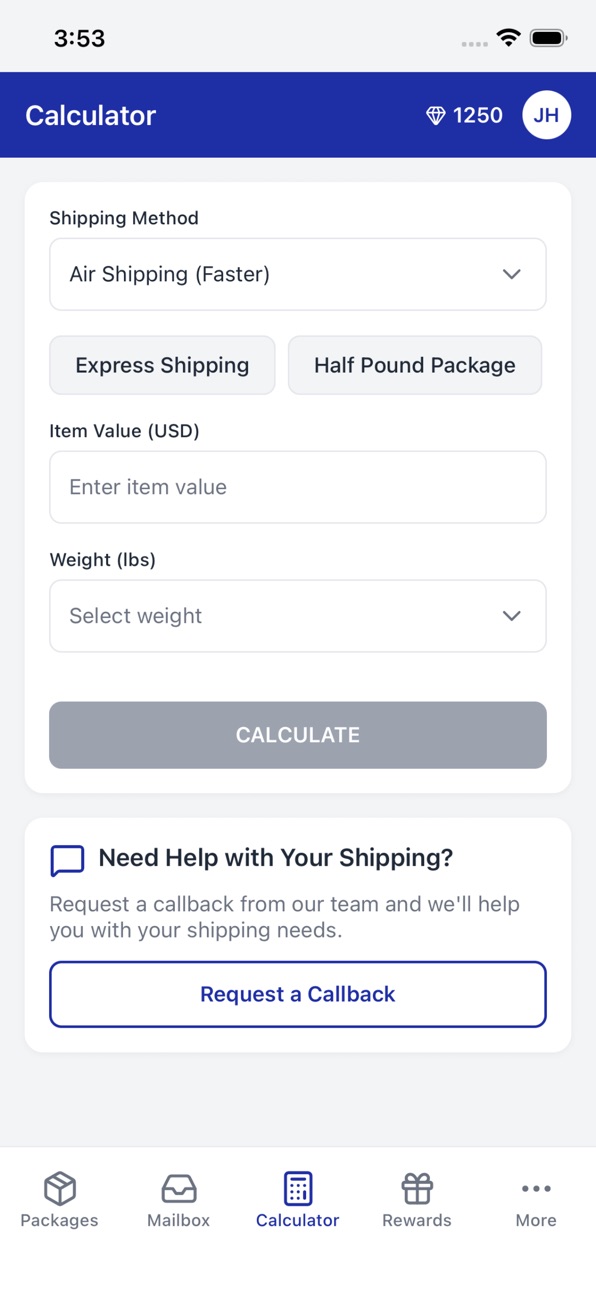Image resolution: width=596 pixels, height=1290 pixels.
Task: Tap the chat bubble help icon
Action: coord(67,860)
